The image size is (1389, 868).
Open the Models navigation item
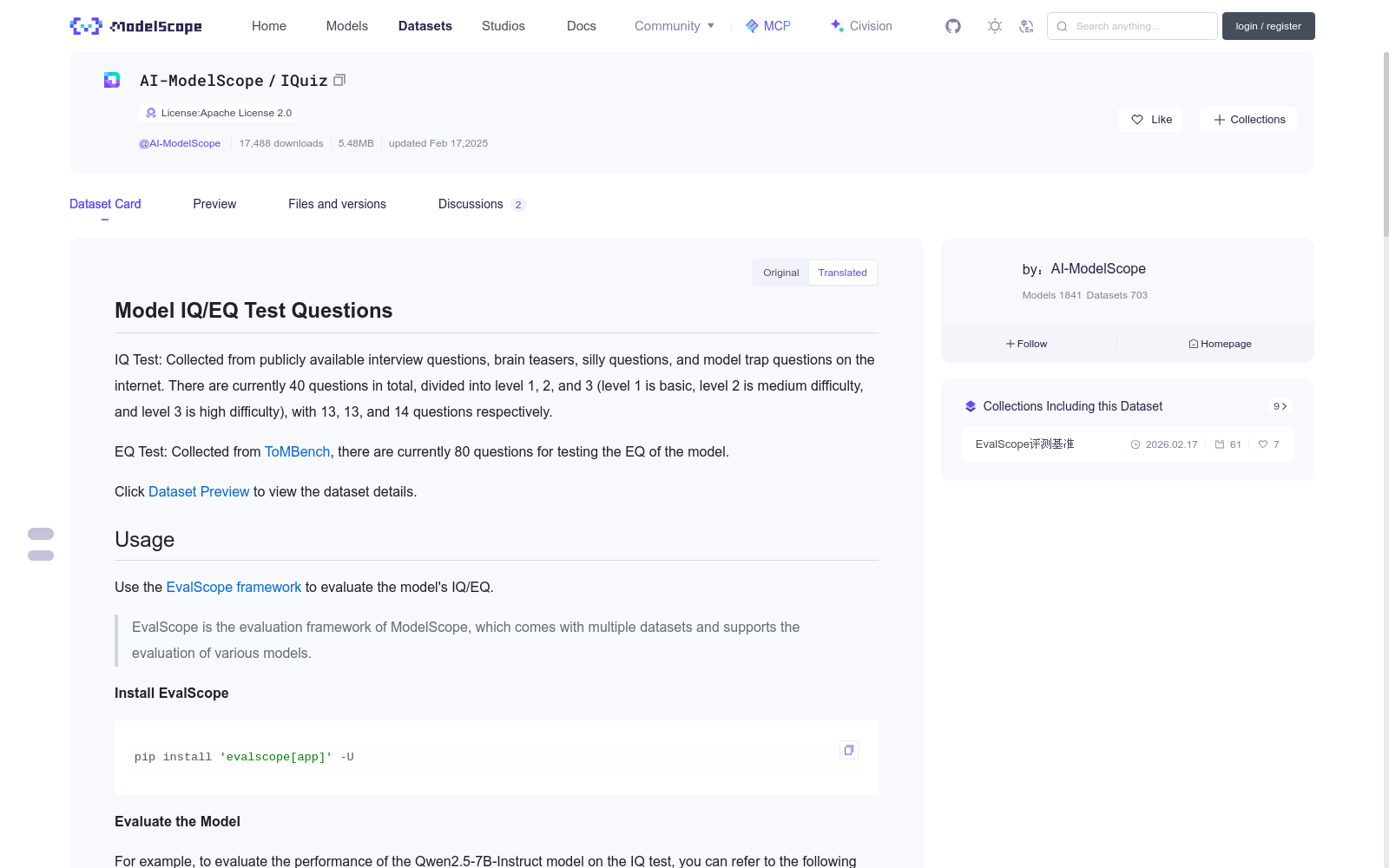[x=347, y=26]
